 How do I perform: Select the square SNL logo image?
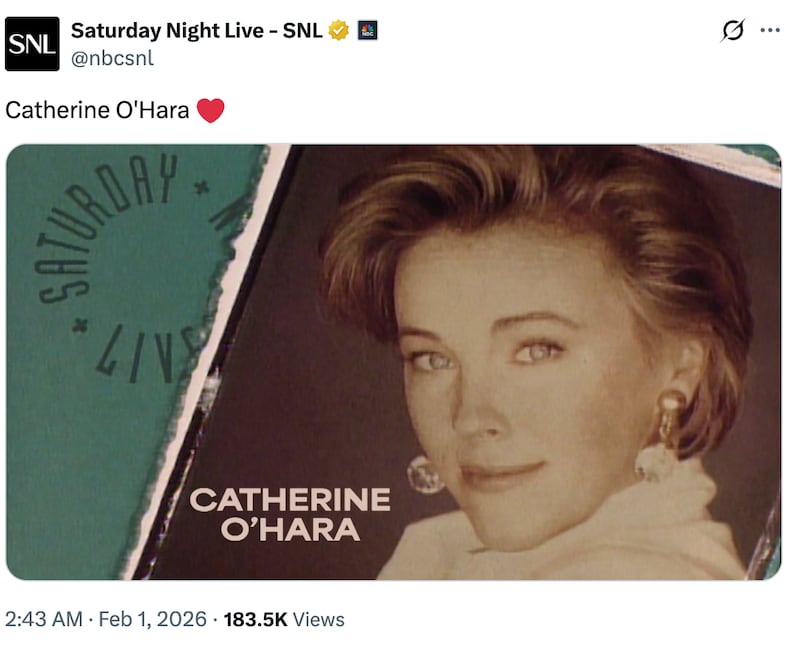(x=34, y=42)
